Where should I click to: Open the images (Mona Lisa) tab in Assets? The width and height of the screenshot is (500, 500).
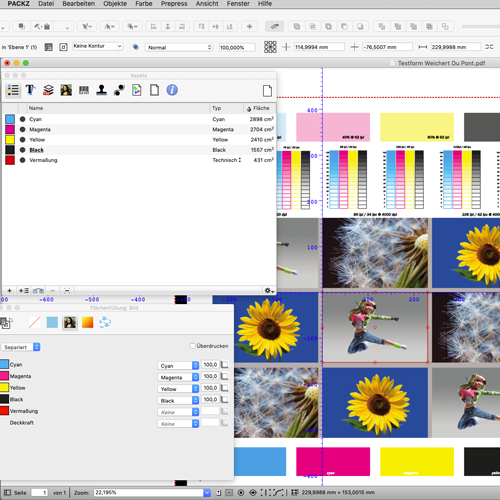pyautogui.click(x=66, y=90)
